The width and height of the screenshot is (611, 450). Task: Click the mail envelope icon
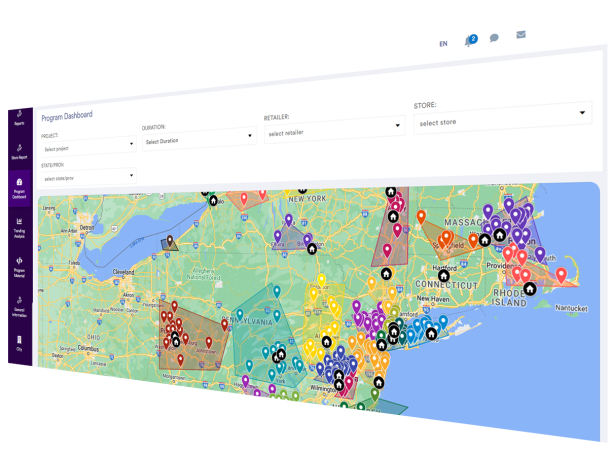click(x=520, y=35)
